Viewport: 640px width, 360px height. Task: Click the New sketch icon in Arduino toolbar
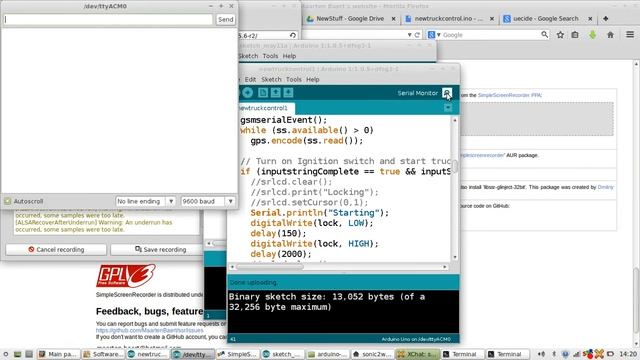click(263, 93)
